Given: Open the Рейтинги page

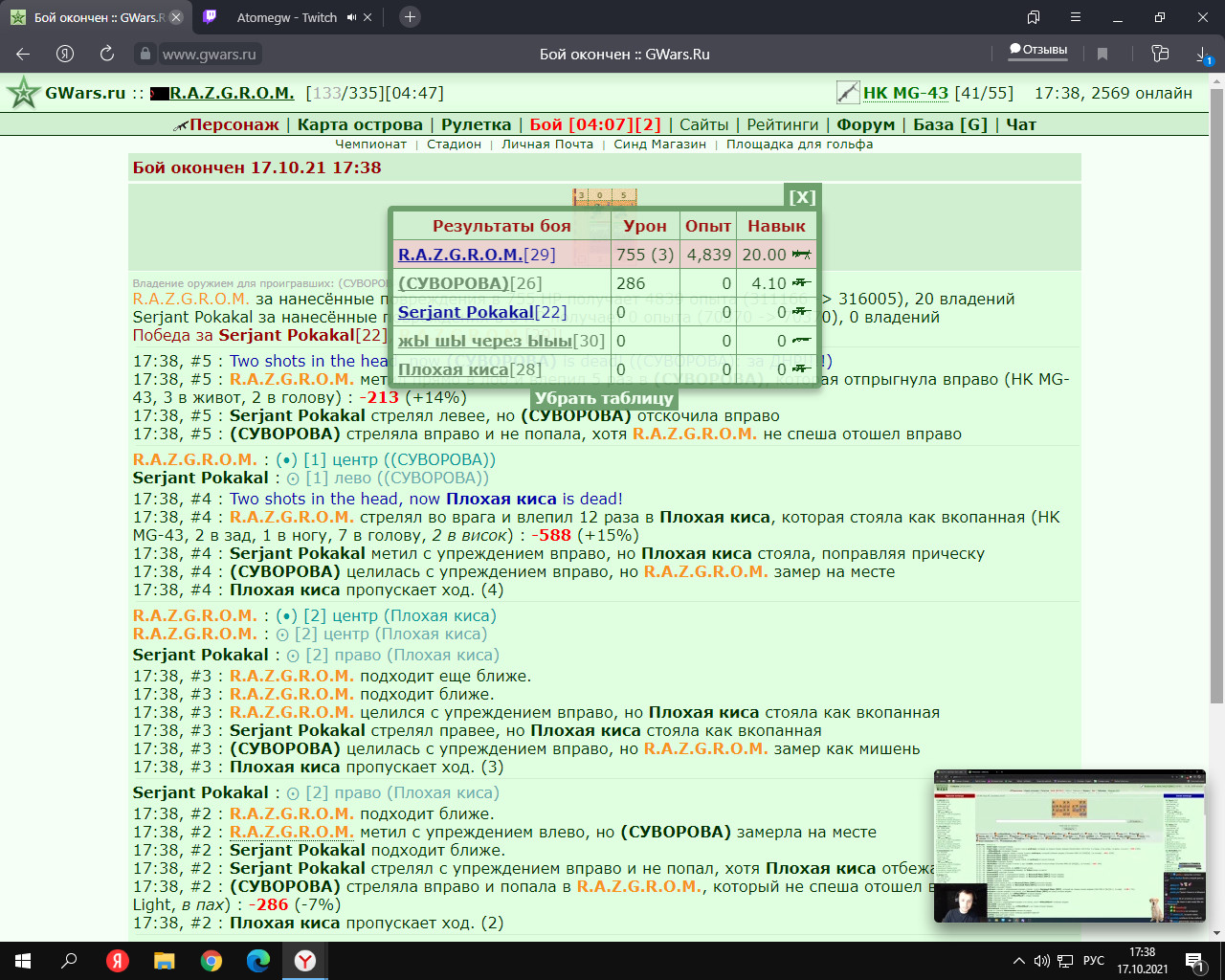Looking at the screenshot, I should tap(783, 124).
